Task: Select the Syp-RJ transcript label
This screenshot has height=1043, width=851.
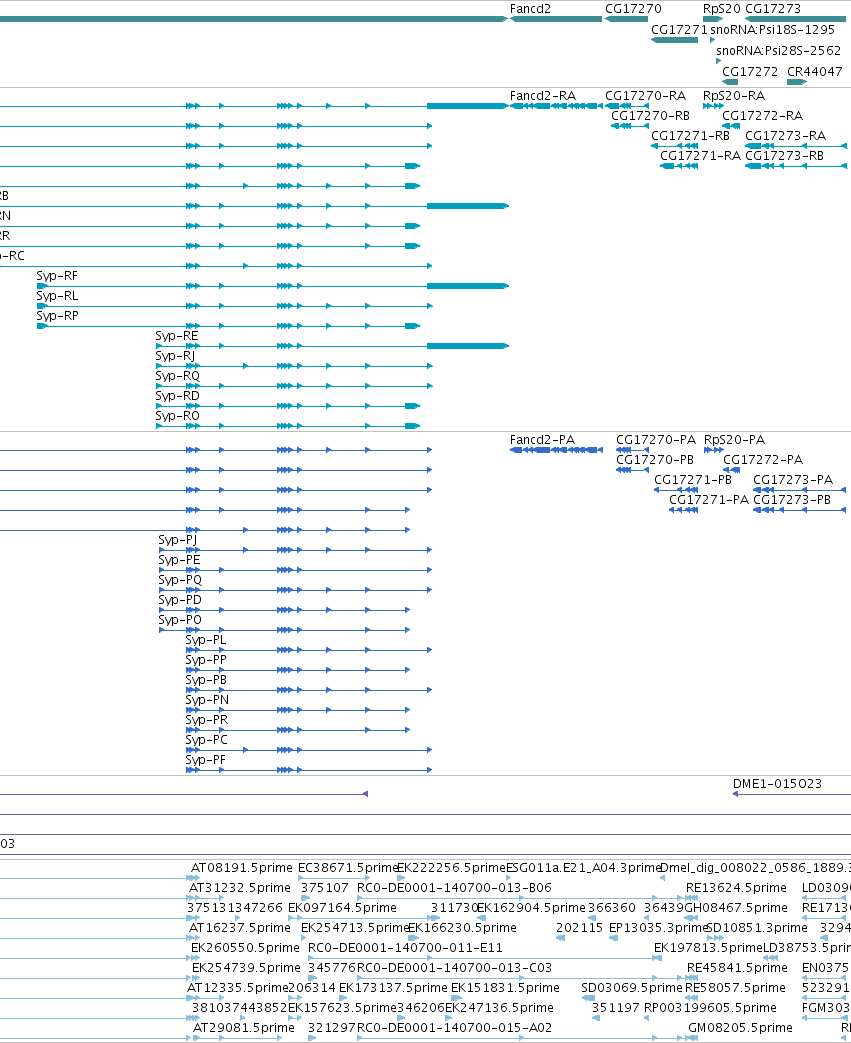Action: click(x=175, y=356)
